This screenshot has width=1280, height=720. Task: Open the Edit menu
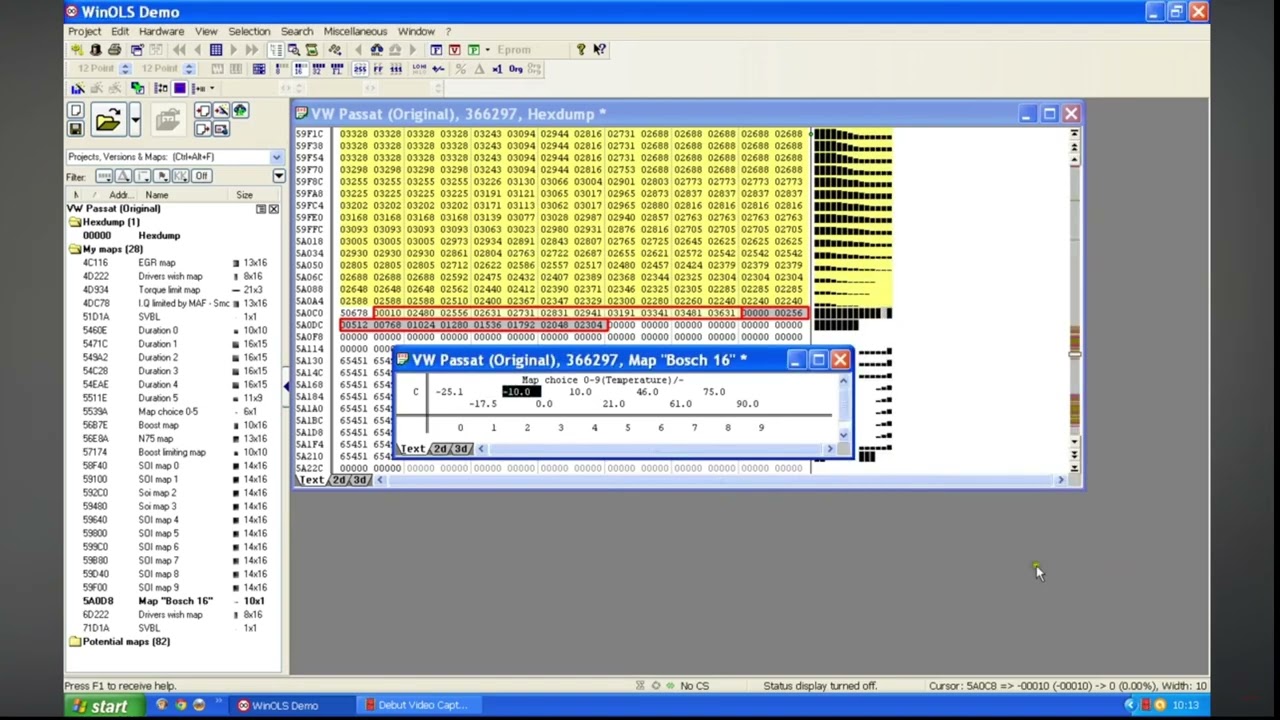coord(120,31)
